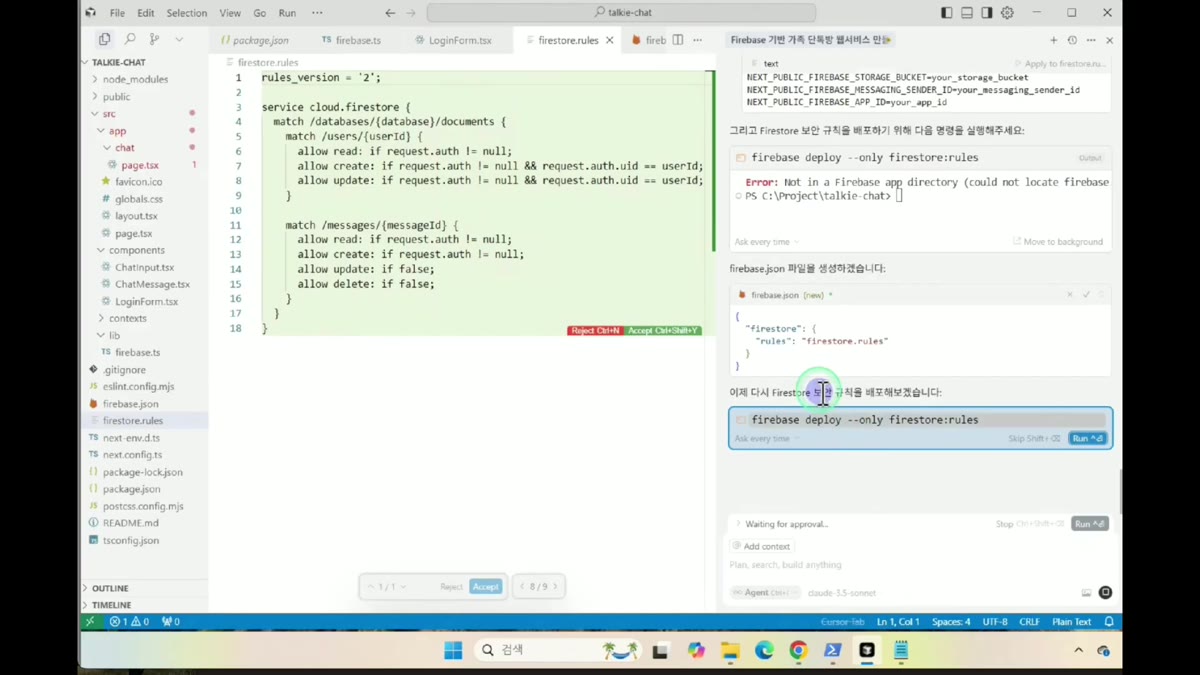1200x675 pixels.
Task: Click Add context button
Action: [762, 546]
